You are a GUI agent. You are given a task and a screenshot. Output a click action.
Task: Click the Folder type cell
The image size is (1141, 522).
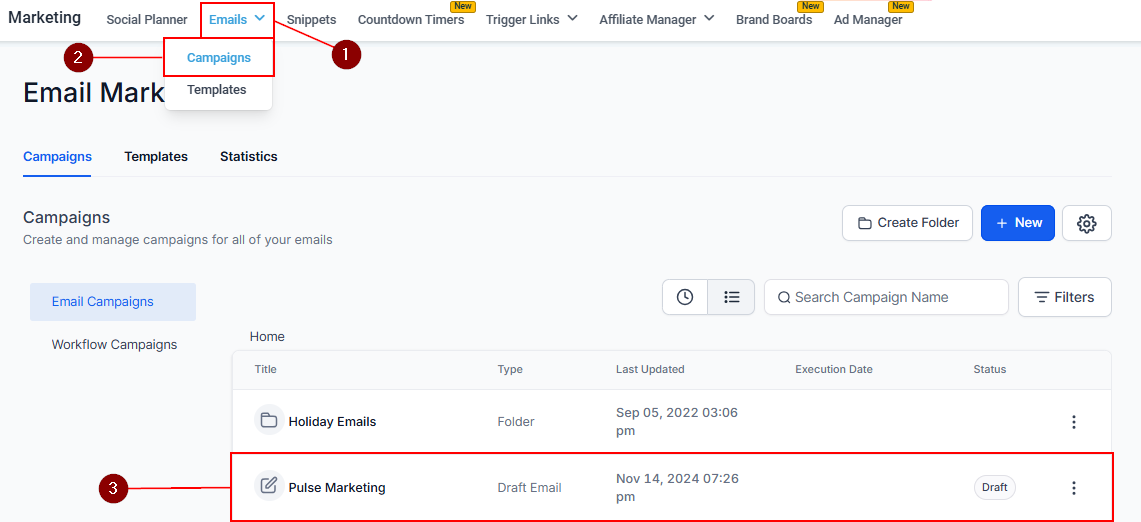click(x=516, y=422)
